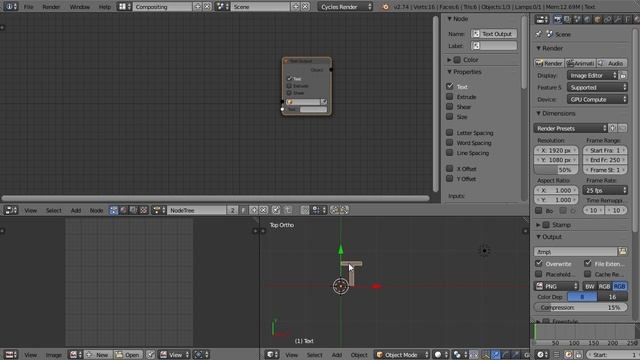This screenshot has width=640, height=360.
Task: Enable the Line Spacing checkbox
Action: 450,153
